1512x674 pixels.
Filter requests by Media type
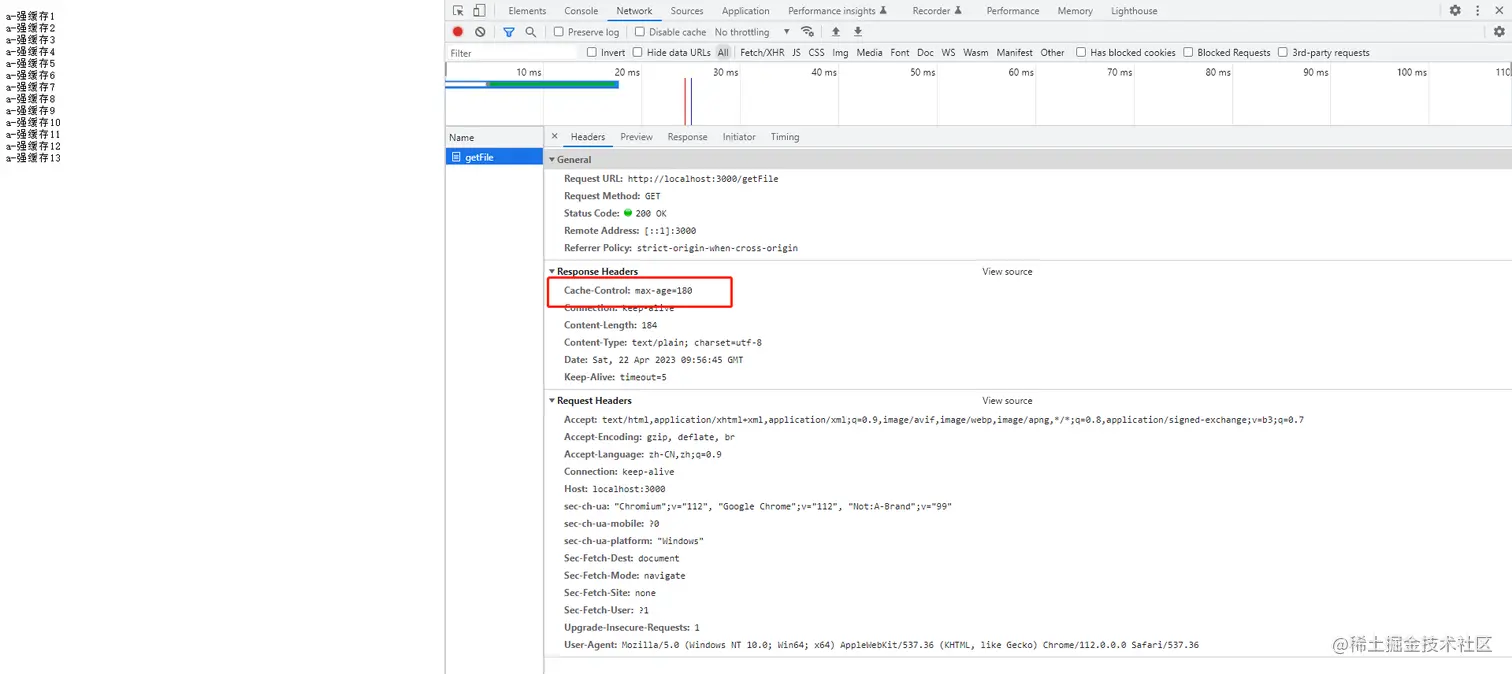click(x=869, y=52)
